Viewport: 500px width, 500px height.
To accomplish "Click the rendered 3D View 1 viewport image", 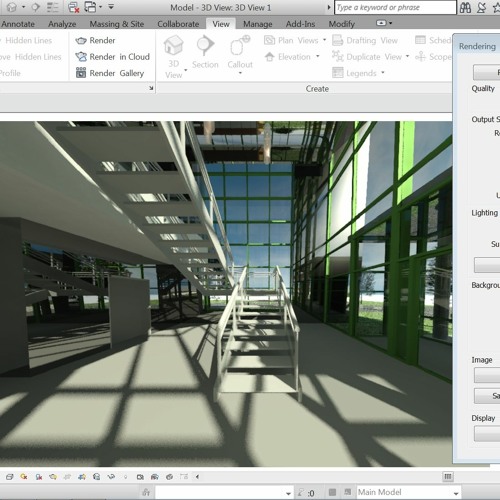I will (x=226, y=293).
